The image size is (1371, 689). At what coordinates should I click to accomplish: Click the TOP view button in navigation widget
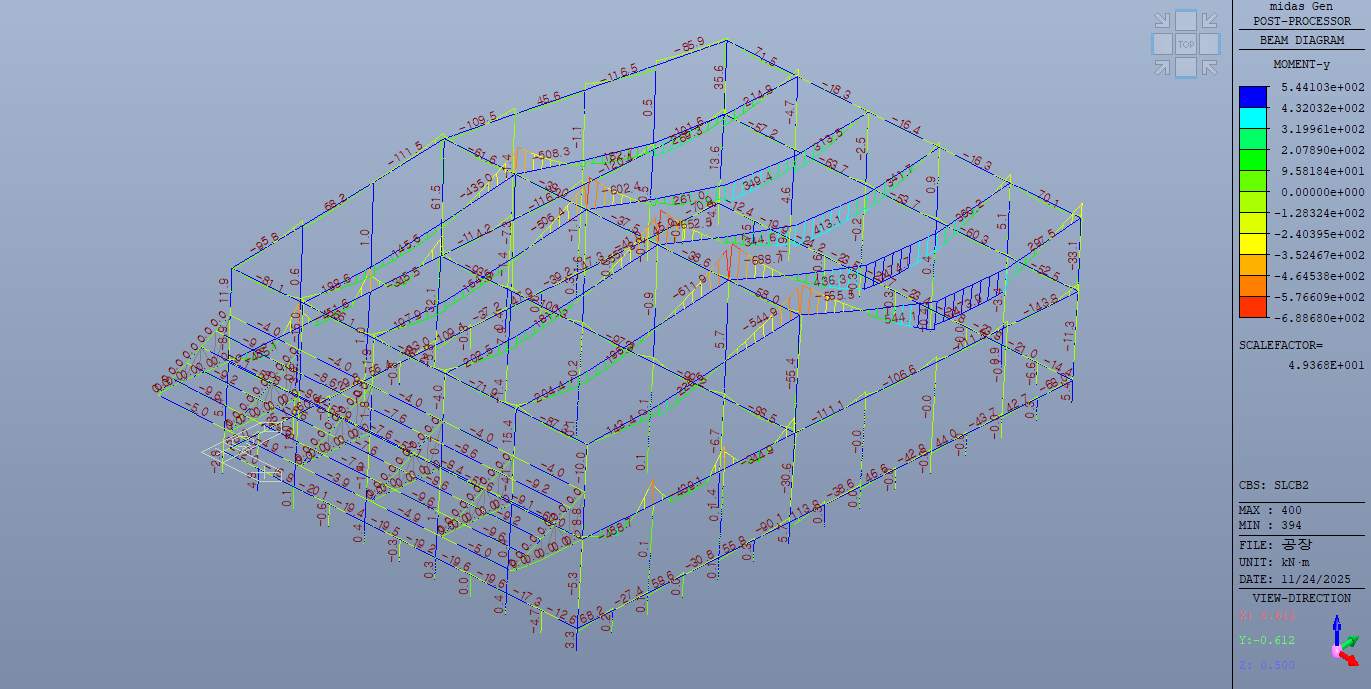coord(1185,44)
